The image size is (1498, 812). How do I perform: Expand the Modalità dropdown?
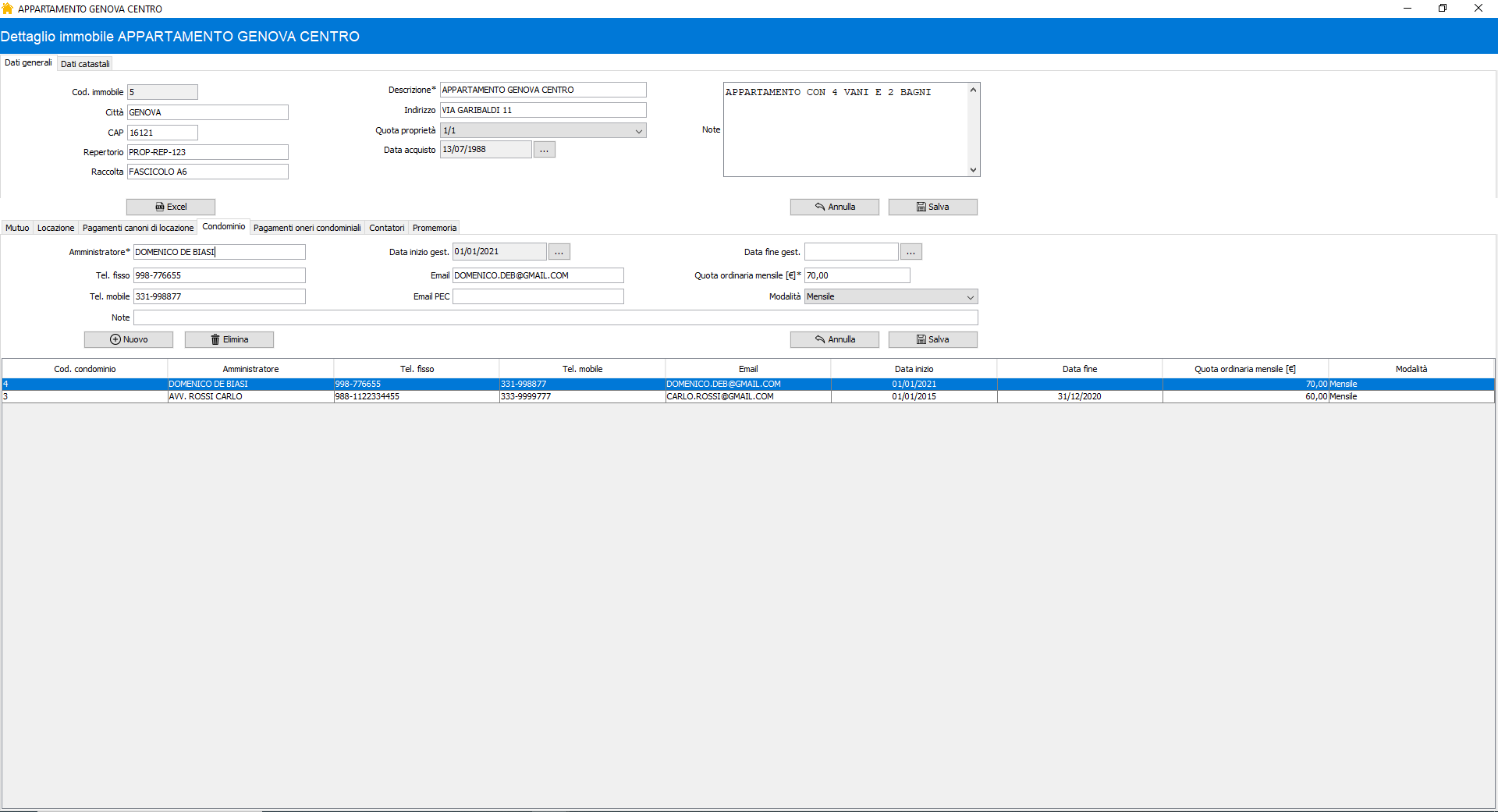click(x=970, y=297)
